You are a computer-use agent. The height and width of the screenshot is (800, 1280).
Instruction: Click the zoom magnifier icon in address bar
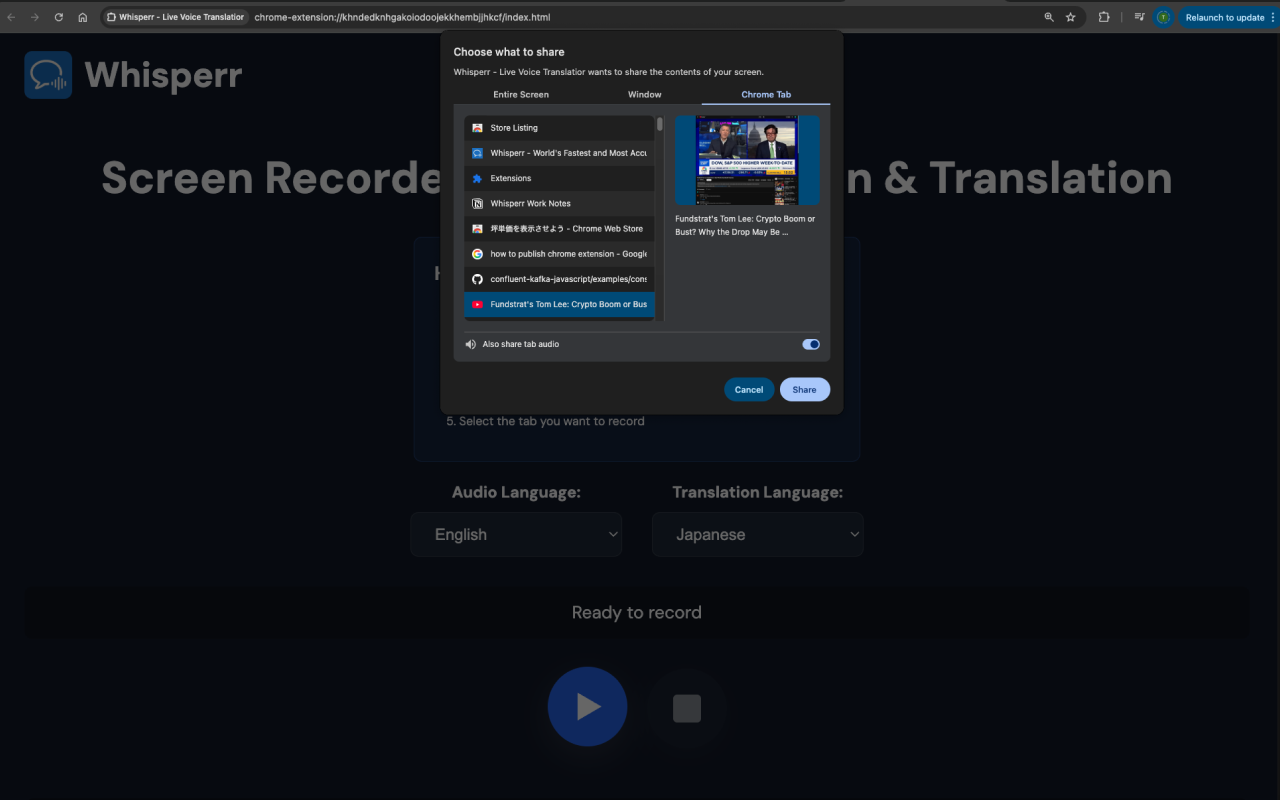coord(1049,17)
